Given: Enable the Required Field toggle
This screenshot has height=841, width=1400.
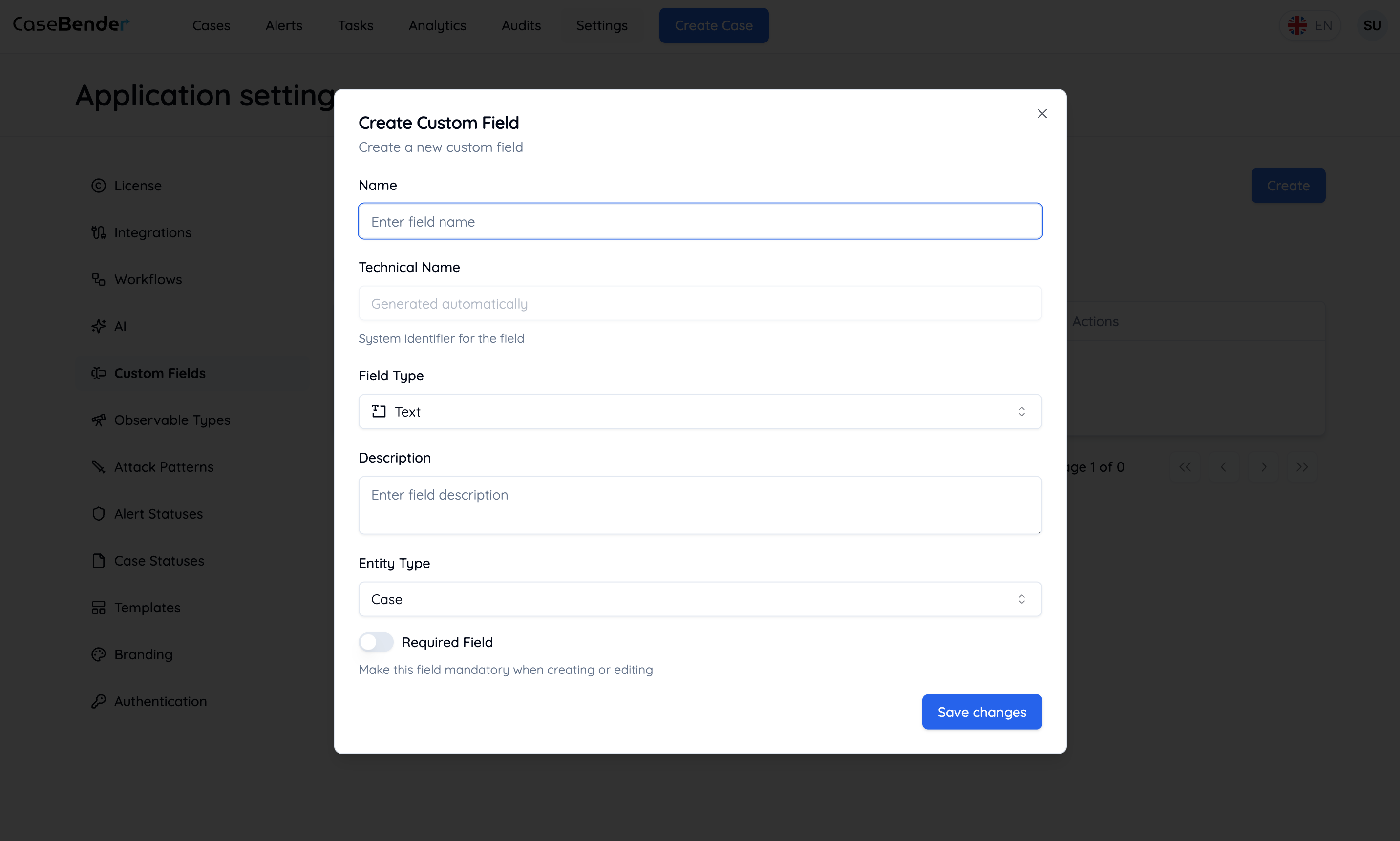Looking at the screenshot, I should click(375, 642).
